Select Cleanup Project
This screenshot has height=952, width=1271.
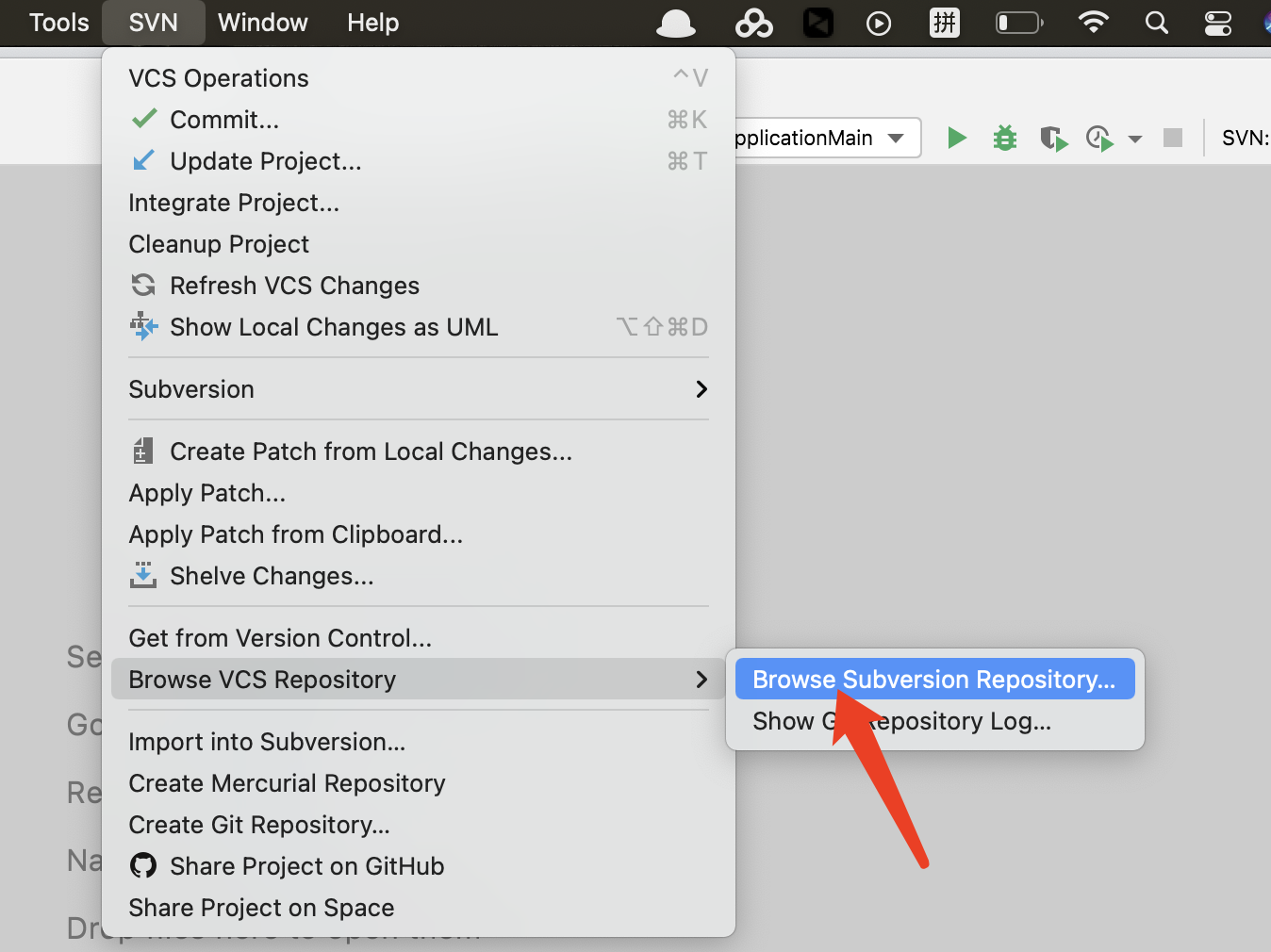419,244
